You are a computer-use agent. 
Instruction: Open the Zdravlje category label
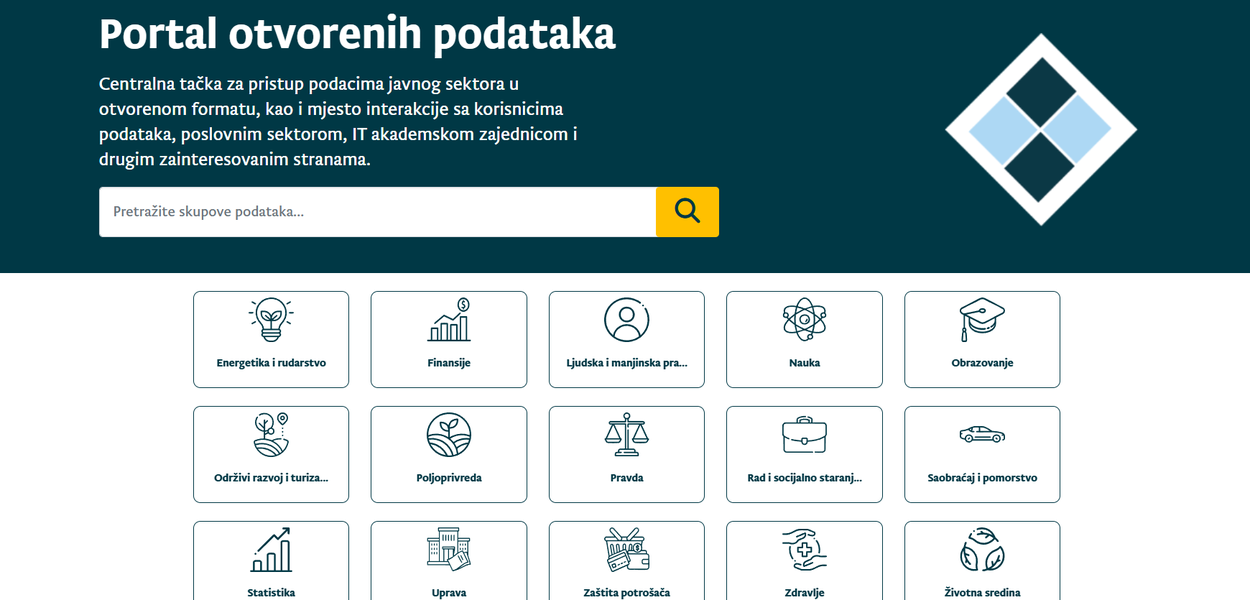tap(804, 592)
